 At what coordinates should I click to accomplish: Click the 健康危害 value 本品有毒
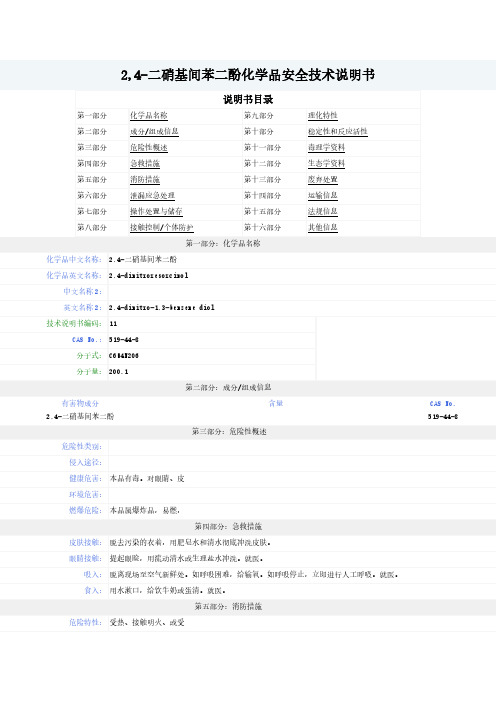[147, 479]
